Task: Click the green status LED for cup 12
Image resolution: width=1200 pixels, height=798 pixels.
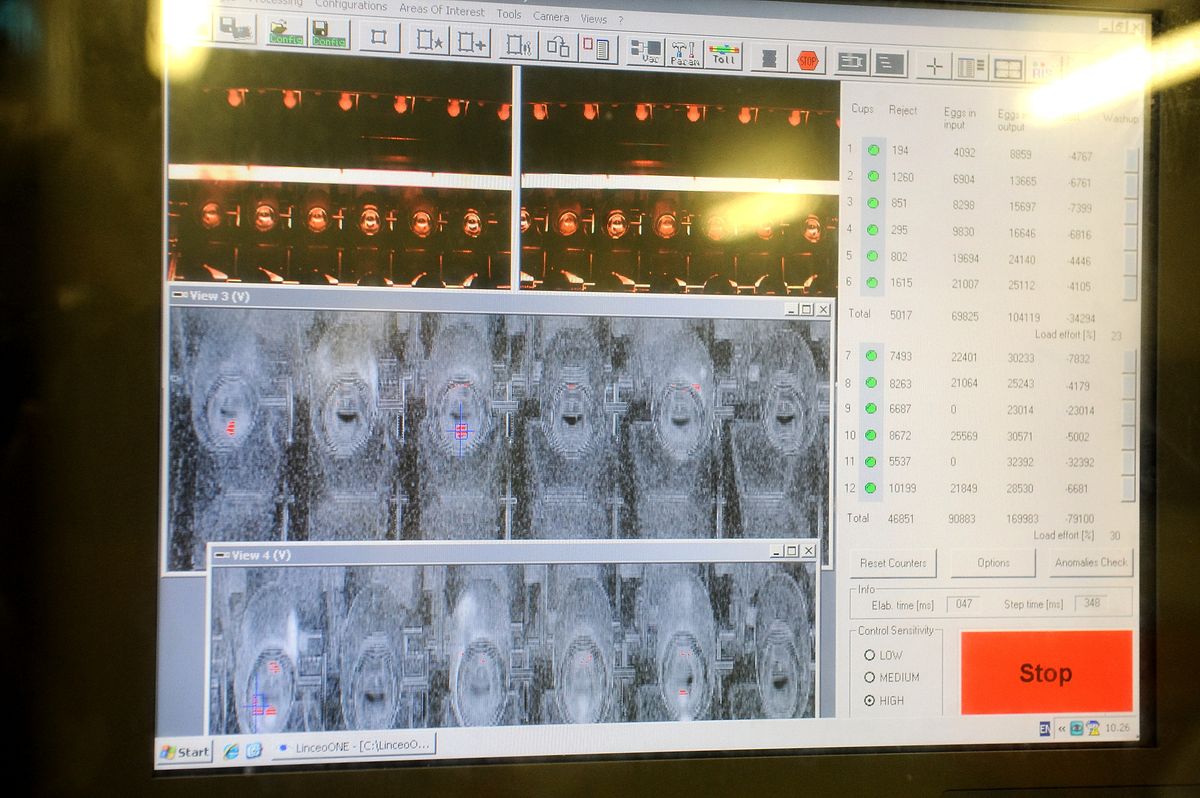Action: tap(871, 488)
